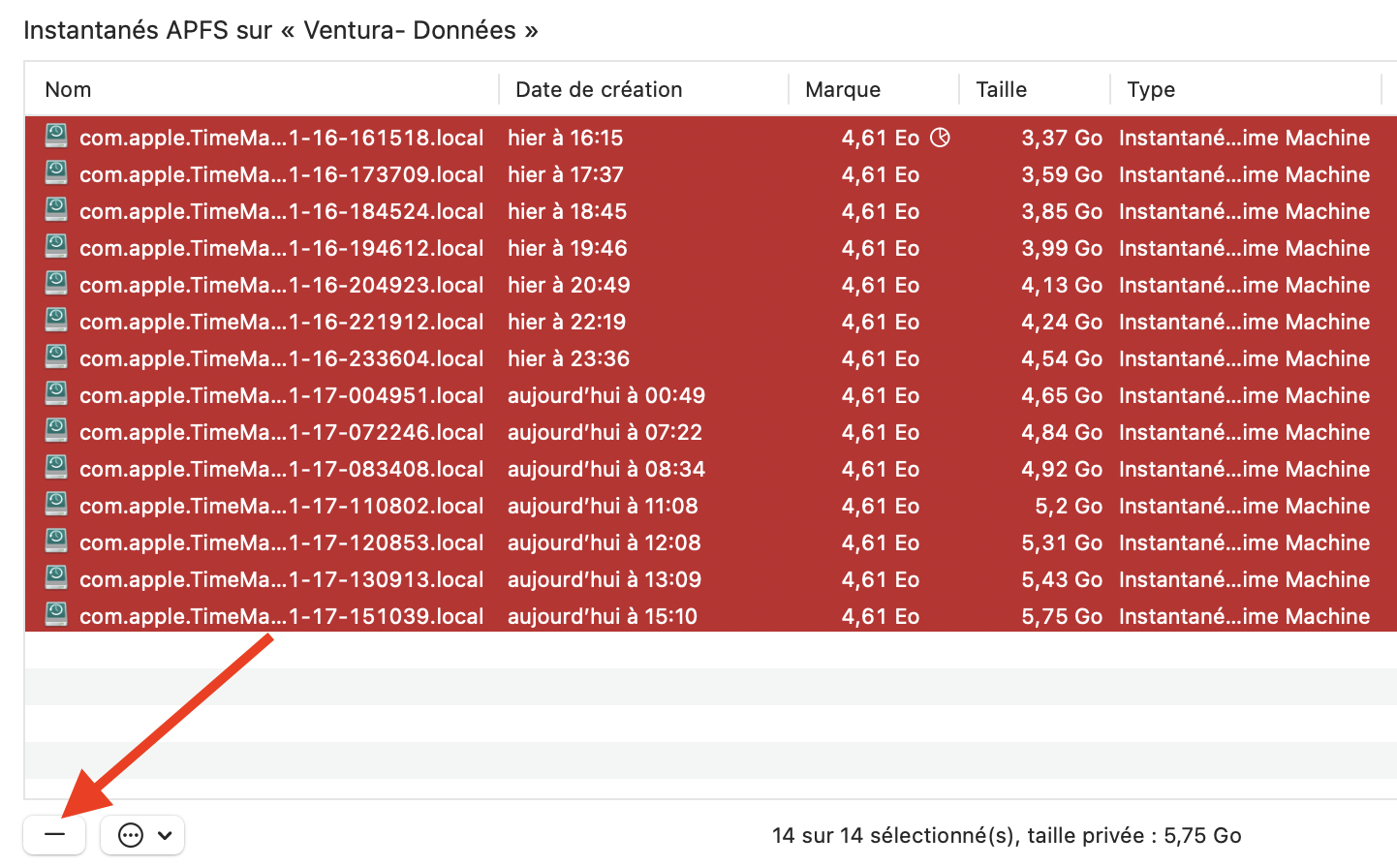Click the clock mark icon beside 4,61 Eo
Viewport: 1397px width, 868px height.
[940, 138]
